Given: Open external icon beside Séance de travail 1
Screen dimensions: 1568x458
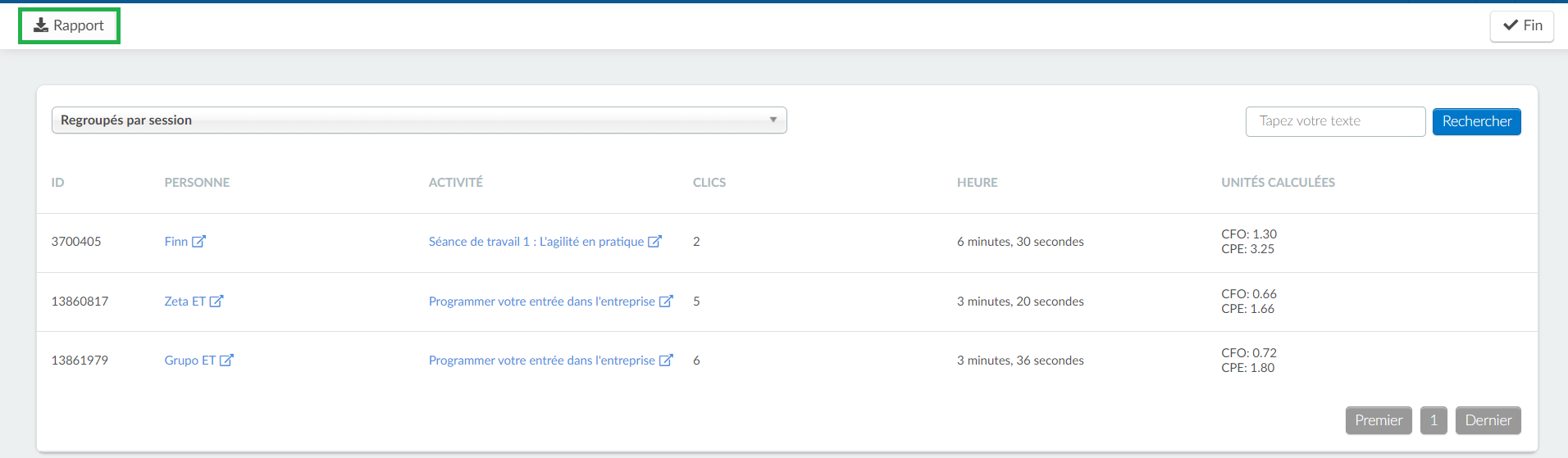Looking at the screenshot, I should (x=654, y=241).
